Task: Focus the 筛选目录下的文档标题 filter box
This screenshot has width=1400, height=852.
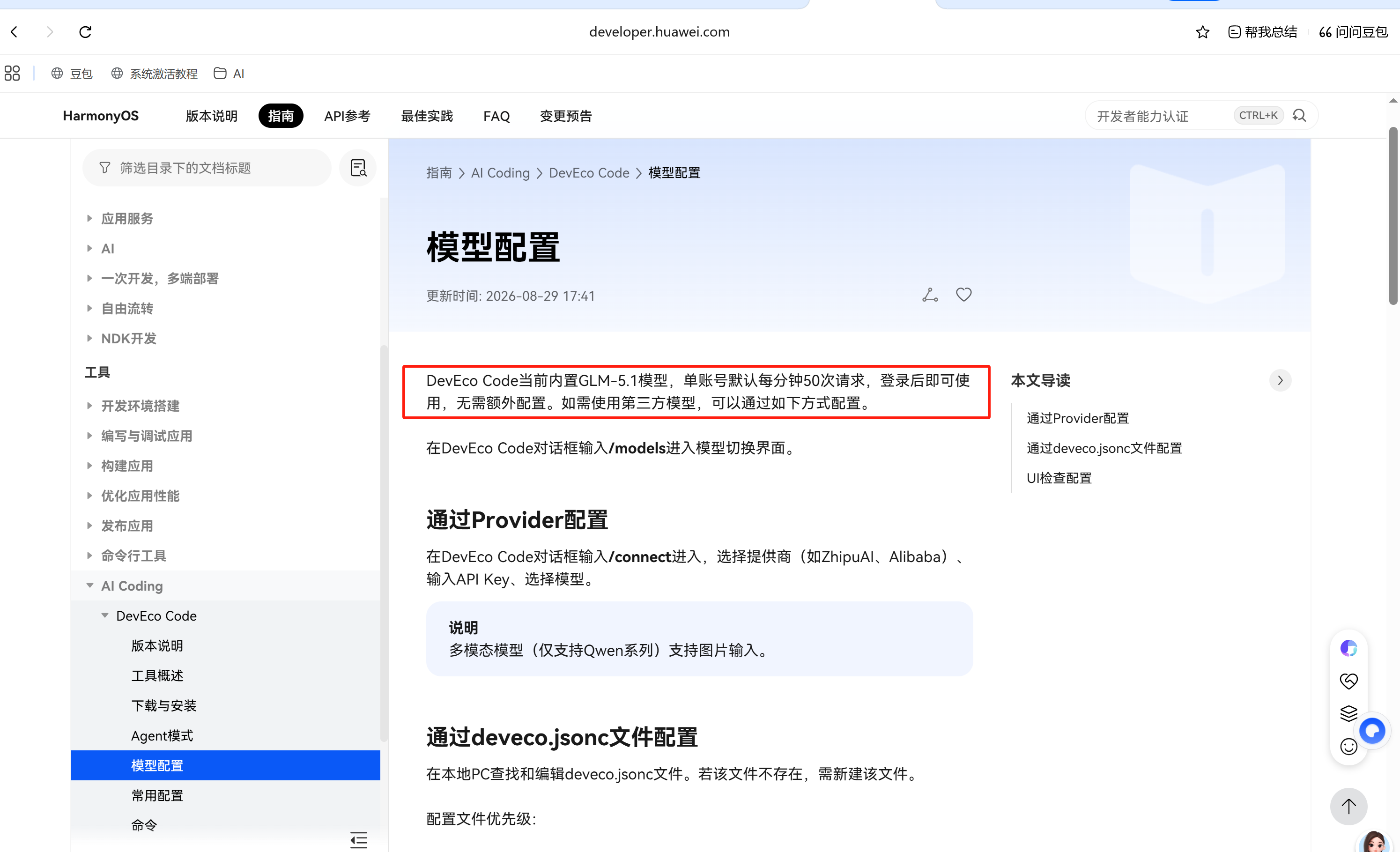Action: coord(207,168)
